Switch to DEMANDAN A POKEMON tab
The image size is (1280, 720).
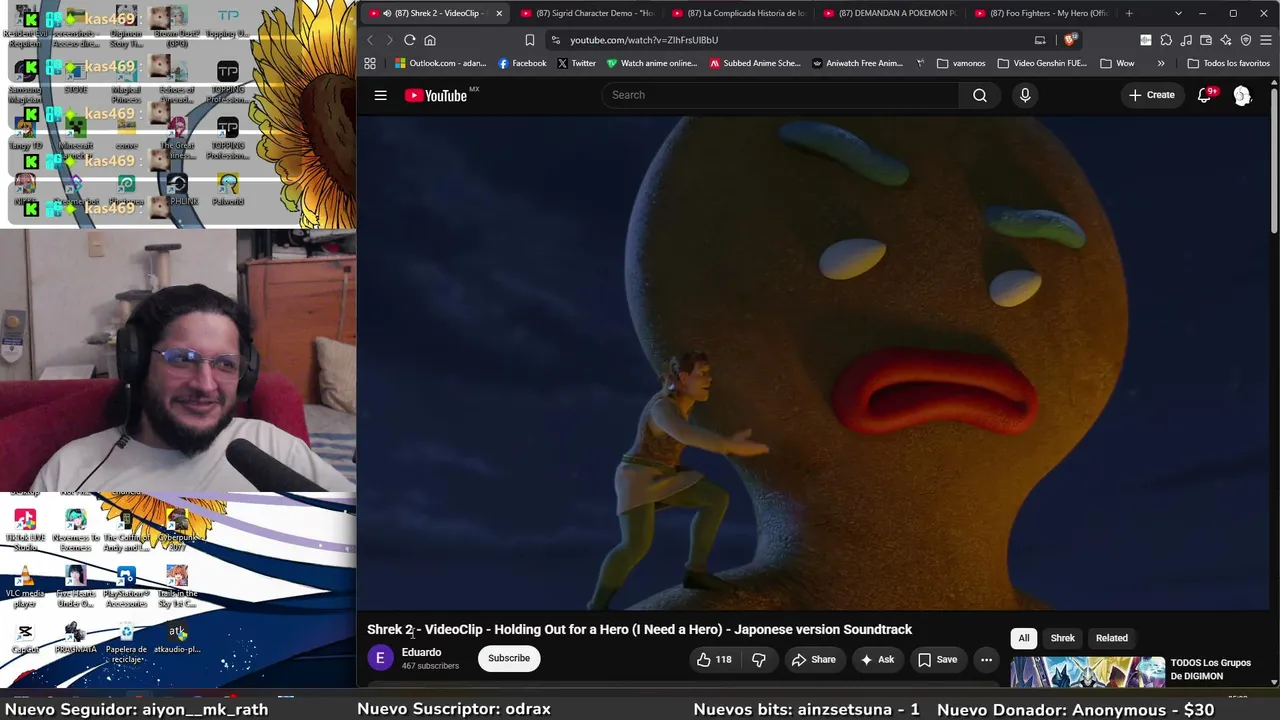889,13
